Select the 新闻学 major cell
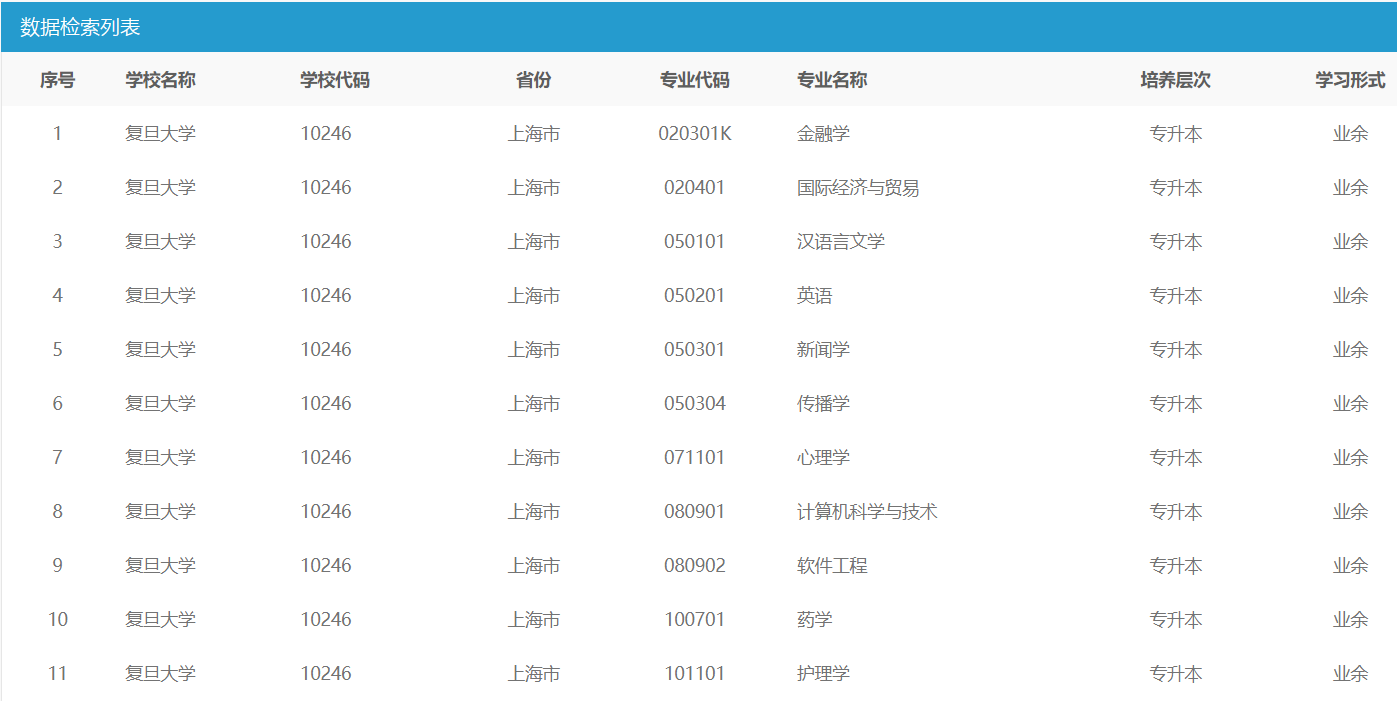Screen dimensions: 1397x701 point(823,349)
